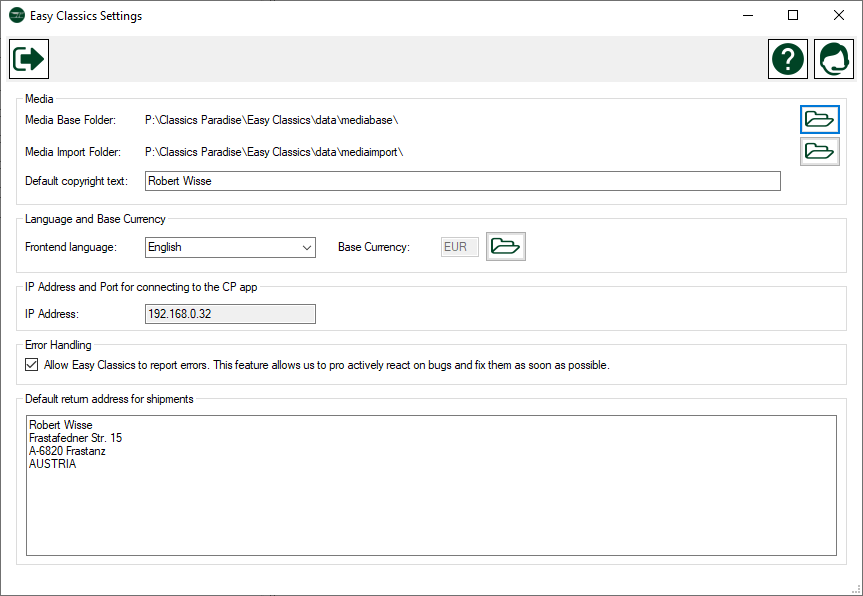Open the help question mark icon
Image resolution: width=863 pixels, height=596 pixels.
coord(788,59)
